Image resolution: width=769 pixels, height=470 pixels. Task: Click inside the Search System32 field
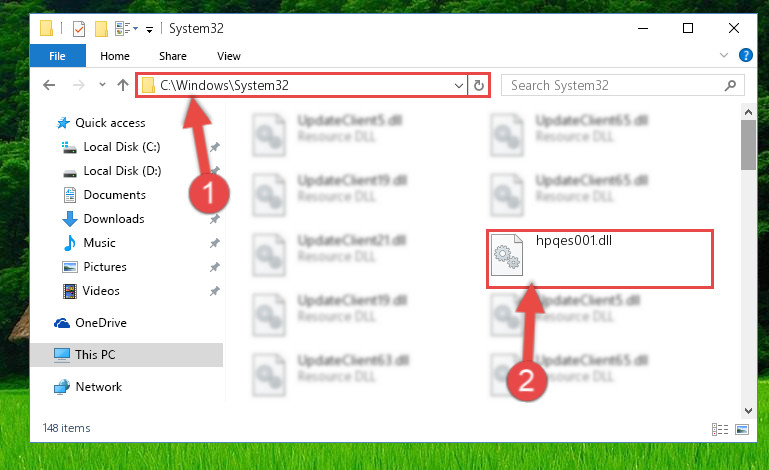[613, 85]
